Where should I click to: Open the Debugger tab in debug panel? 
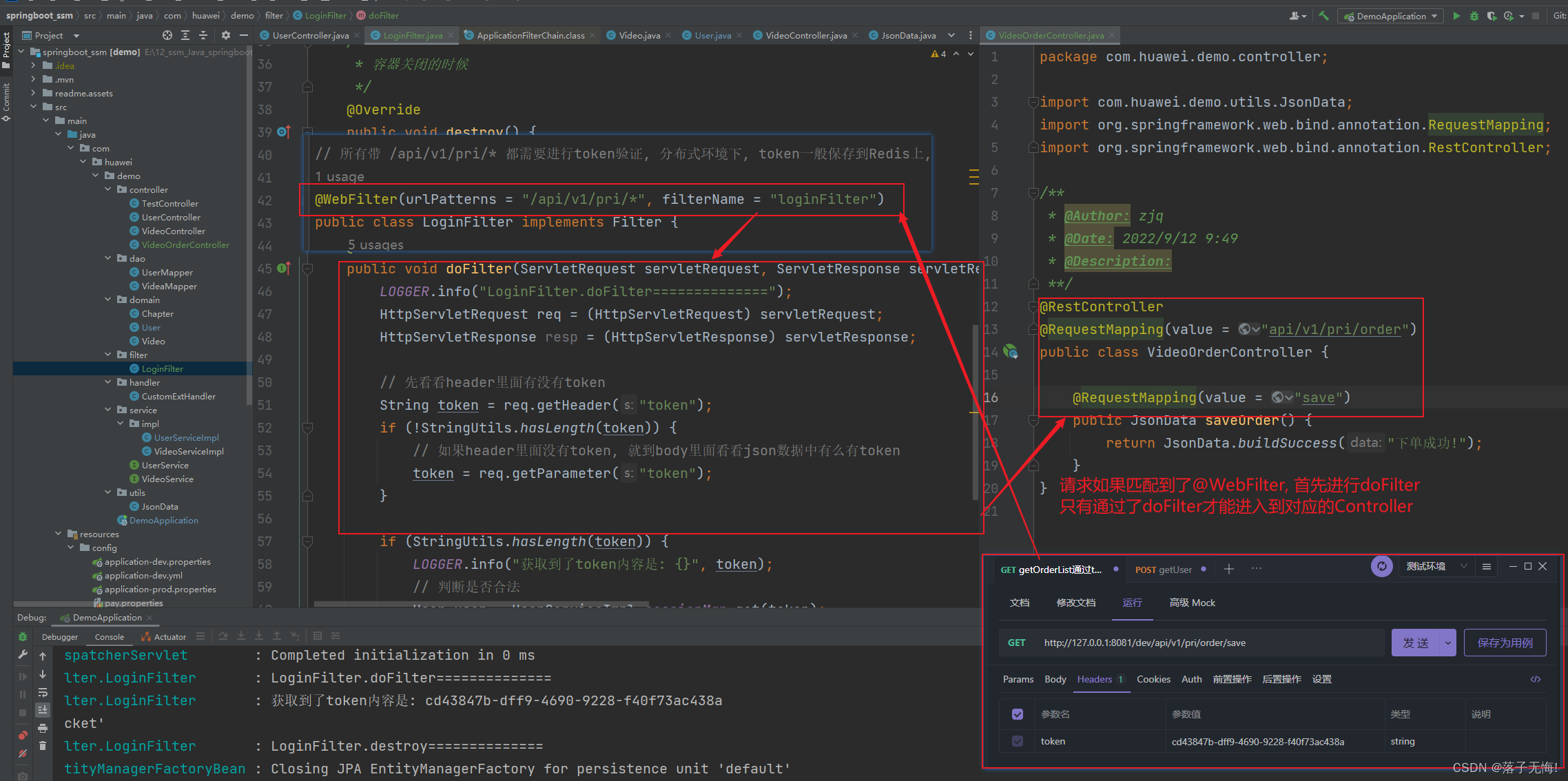(x=60, y=637)
